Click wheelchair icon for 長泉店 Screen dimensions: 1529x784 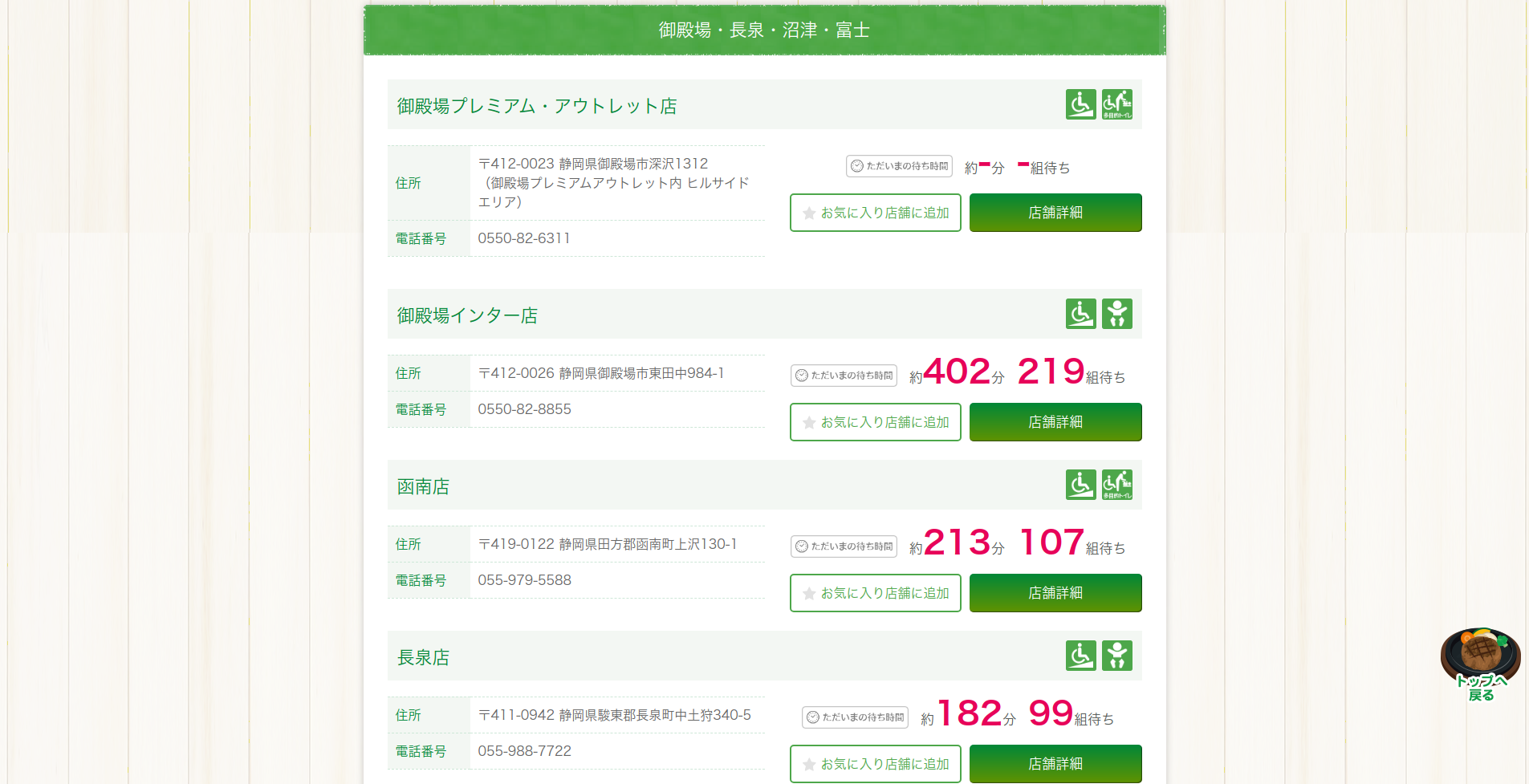[1080, 656]
